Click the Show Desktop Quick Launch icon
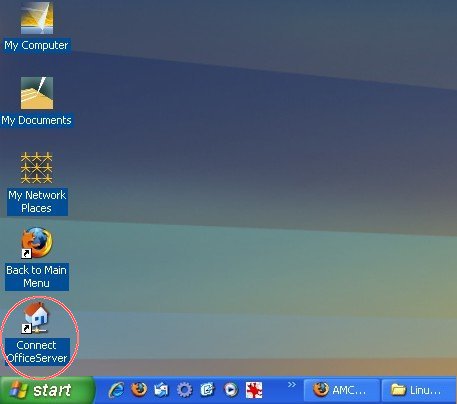The height and width of the screenshot is (404, 457). [161, 390]
